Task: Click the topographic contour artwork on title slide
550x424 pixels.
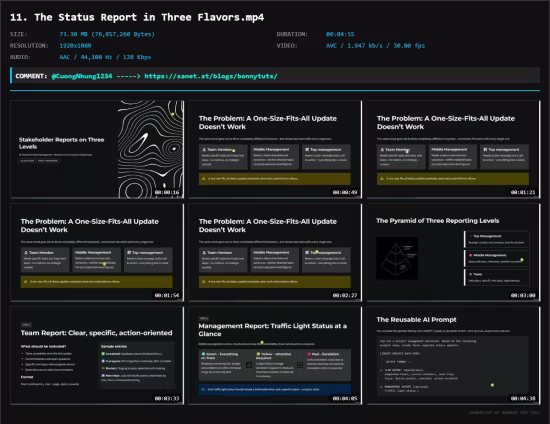Action: coord(150,149)
